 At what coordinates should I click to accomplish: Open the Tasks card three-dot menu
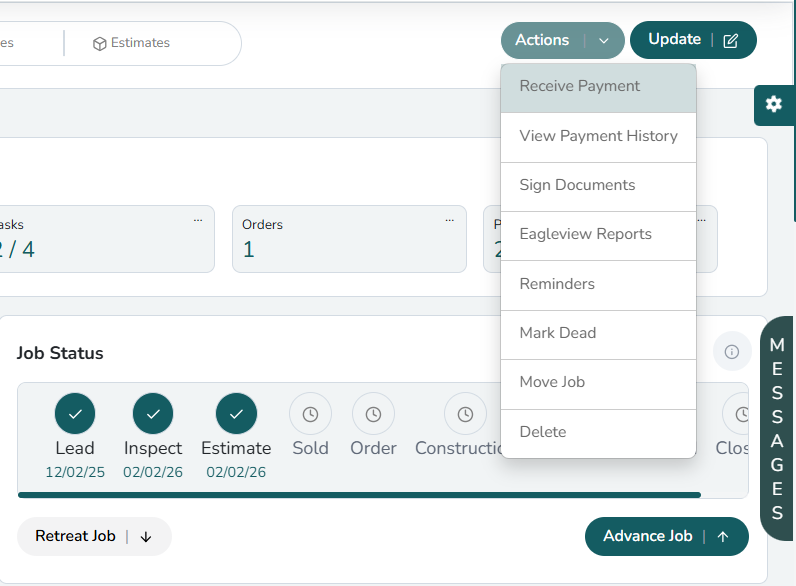[x=198, y=220]
